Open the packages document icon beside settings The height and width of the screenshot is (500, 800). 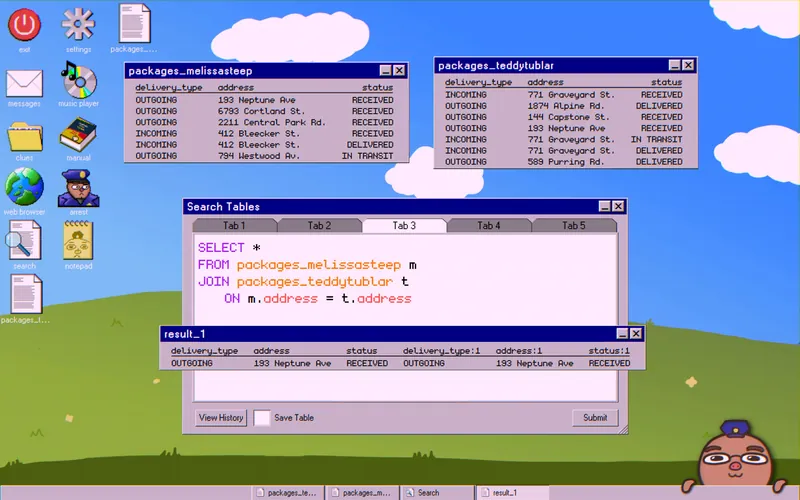(x=134, y=23)
